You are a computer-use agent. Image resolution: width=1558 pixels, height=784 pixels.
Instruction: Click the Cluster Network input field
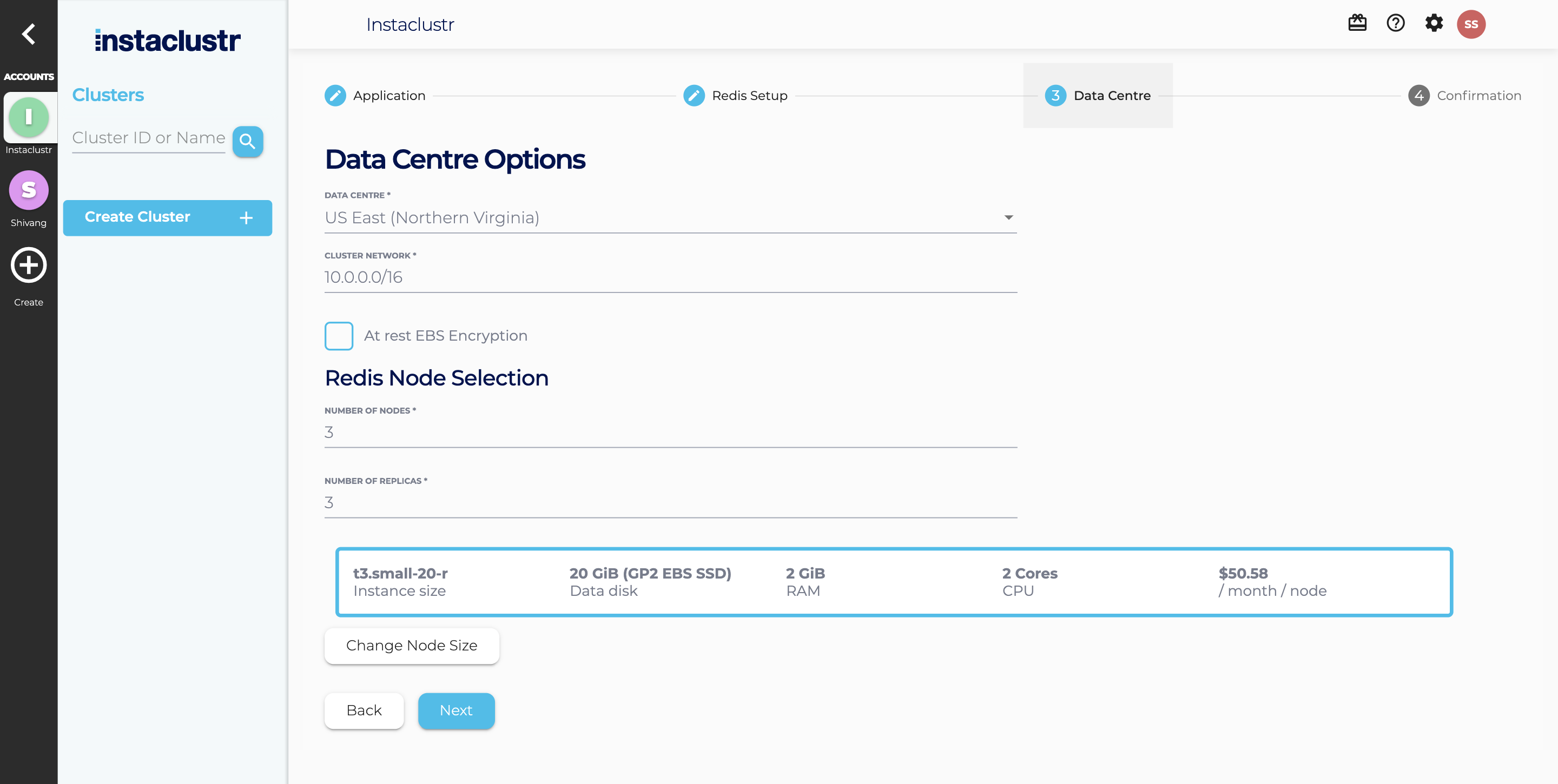coord(670,277)
